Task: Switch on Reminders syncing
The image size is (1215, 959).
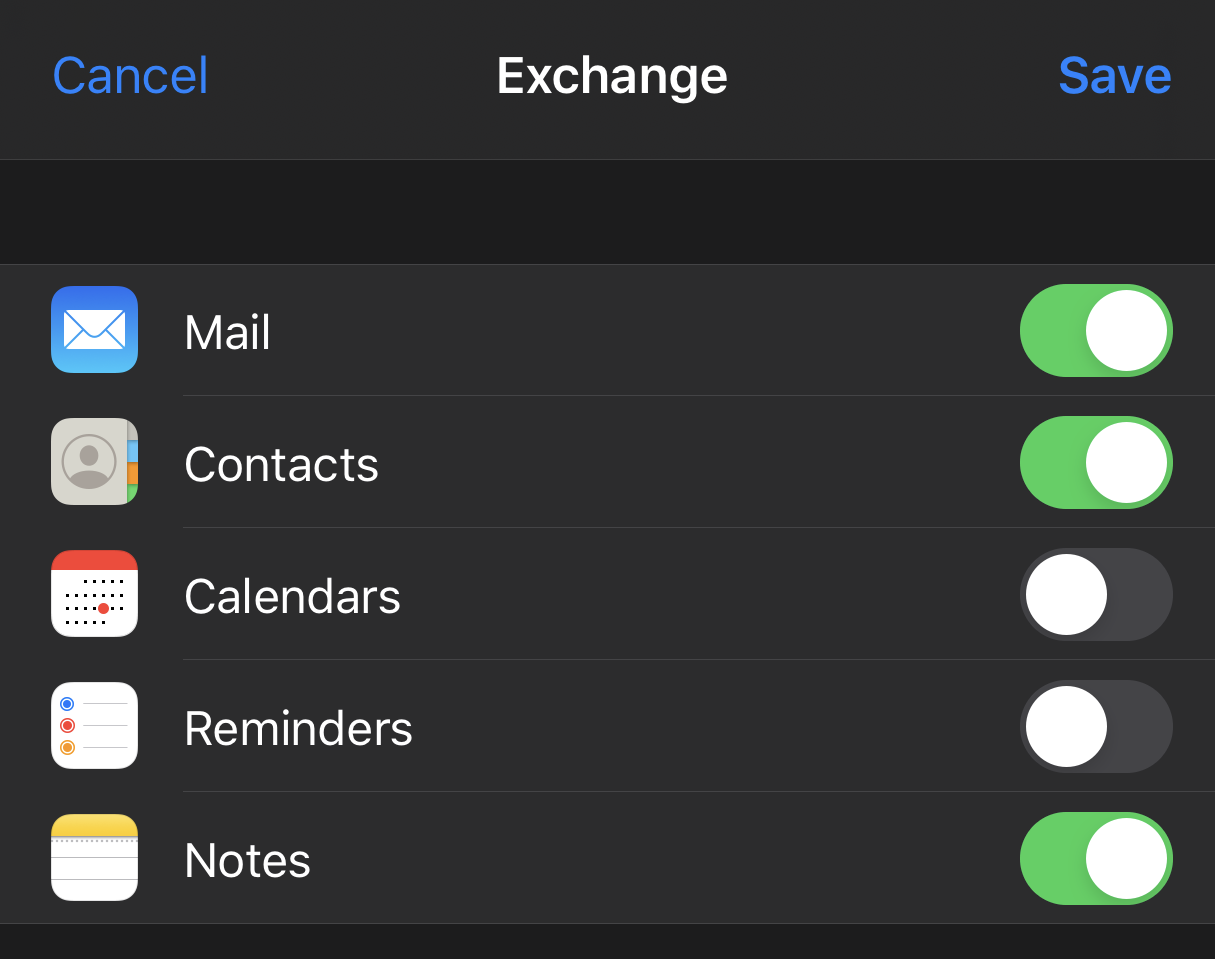Action: coord(1096,726)
